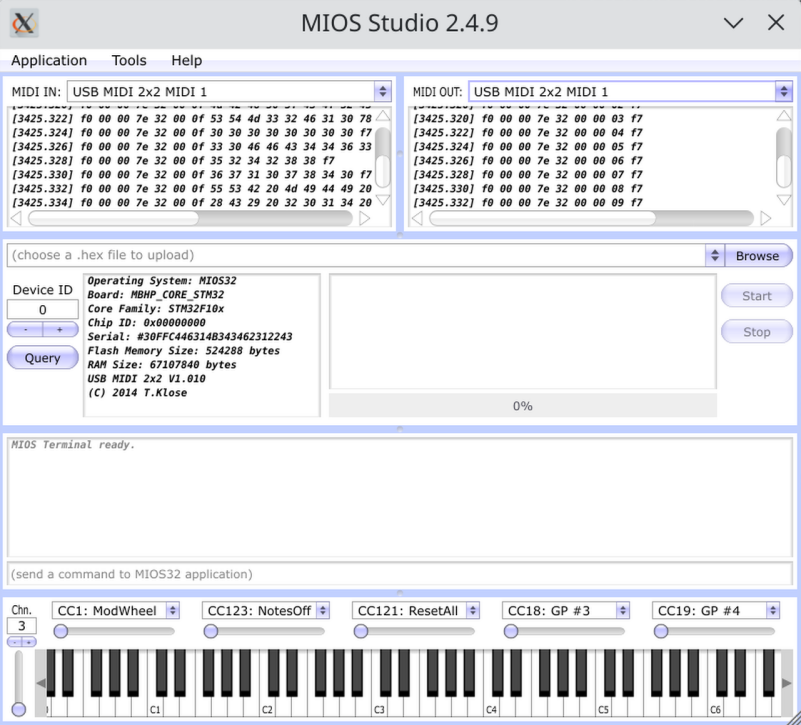Click the ModWheel slider handle
This screenshot has width=801, height=725.
click(61, 630)
